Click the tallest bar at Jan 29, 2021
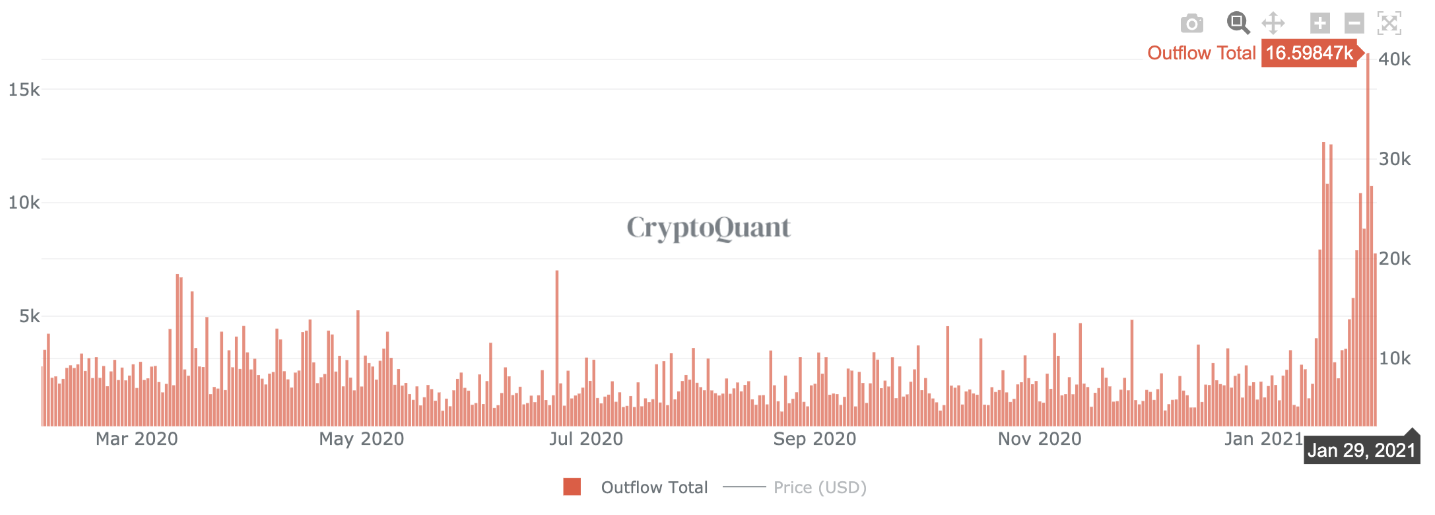Screen dimensions: 1435x515 pos(1368,240)
